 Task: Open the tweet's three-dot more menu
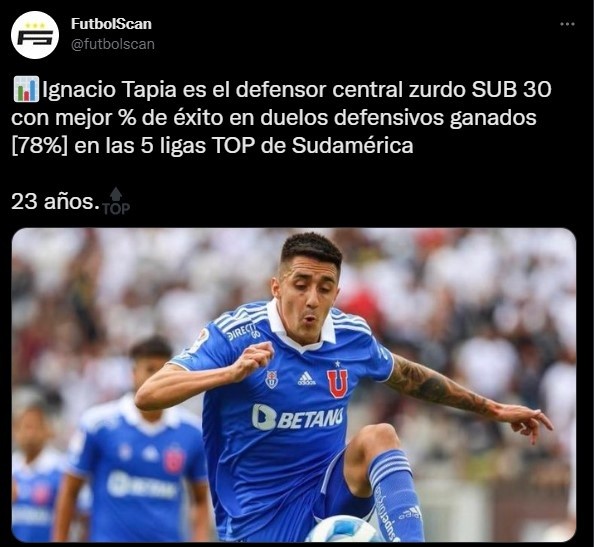point(567,24)
